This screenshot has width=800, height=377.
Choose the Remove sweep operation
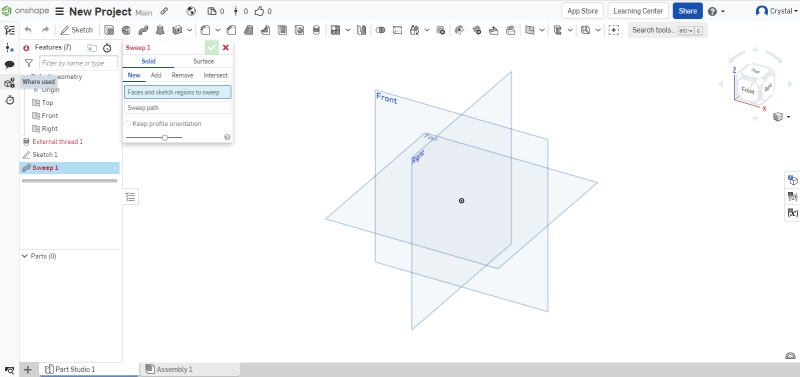(182, 75)
